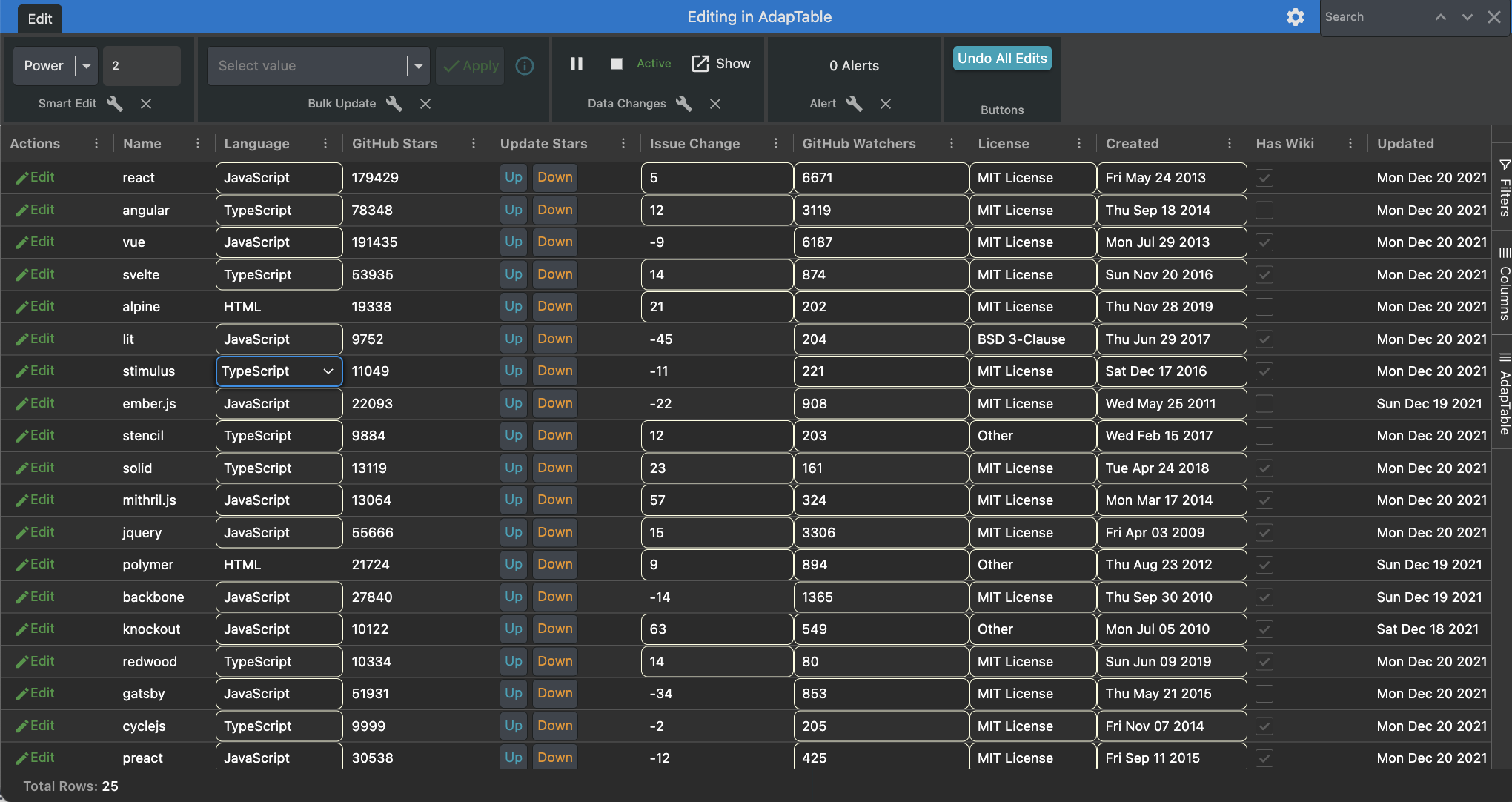This screenshot has height=802, width=1512.
Task: Open the Language column menu
Action: 325,143
